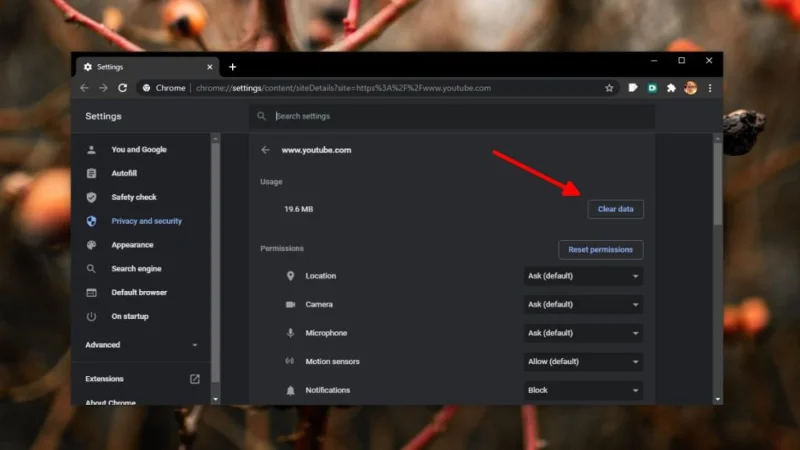Viewport: 800px width, 450px height.
Task: Open Autofill settings section
Action: coord(124,173)
